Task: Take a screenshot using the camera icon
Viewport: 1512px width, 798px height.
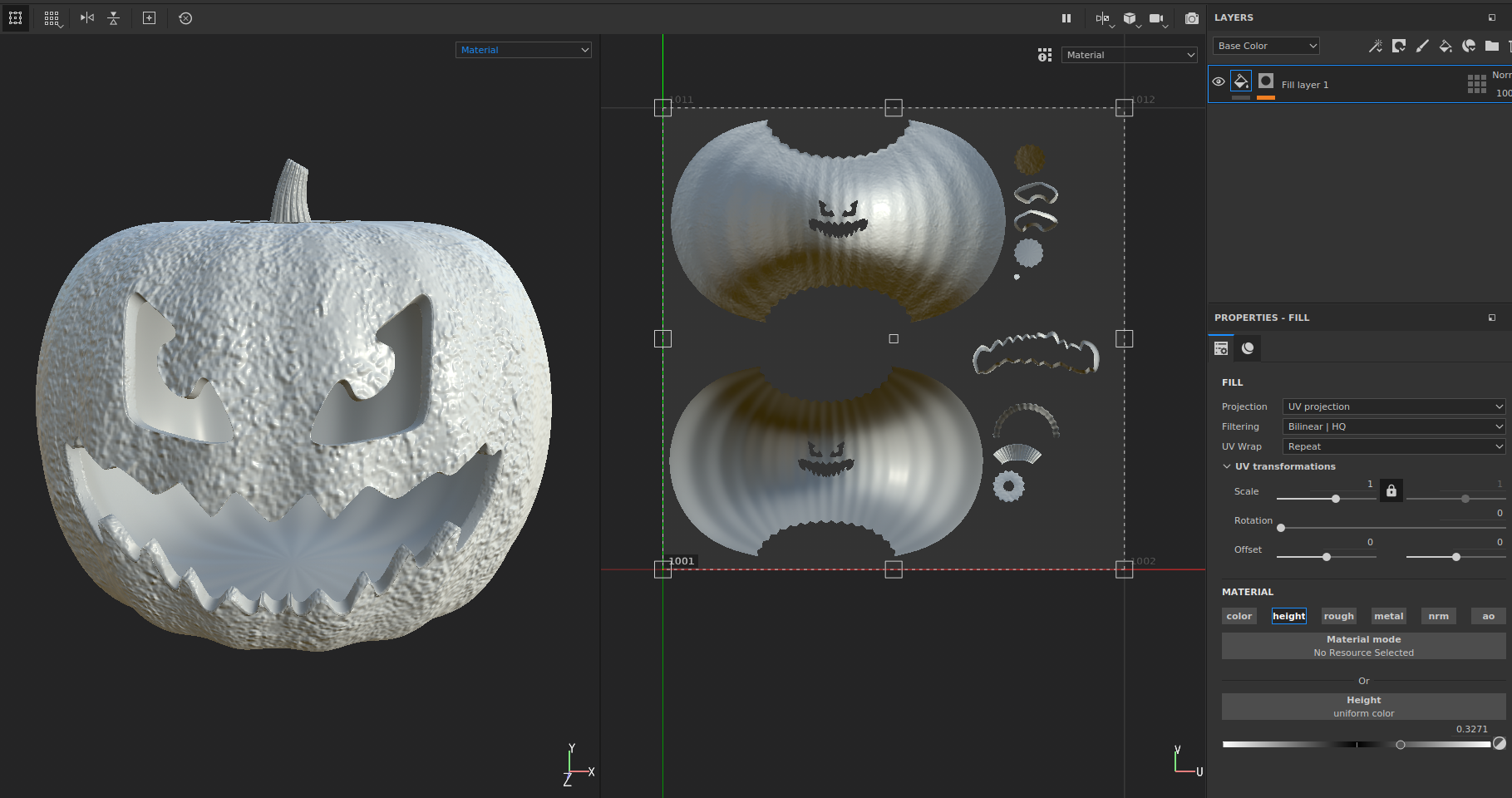Action: (1191, 18)
